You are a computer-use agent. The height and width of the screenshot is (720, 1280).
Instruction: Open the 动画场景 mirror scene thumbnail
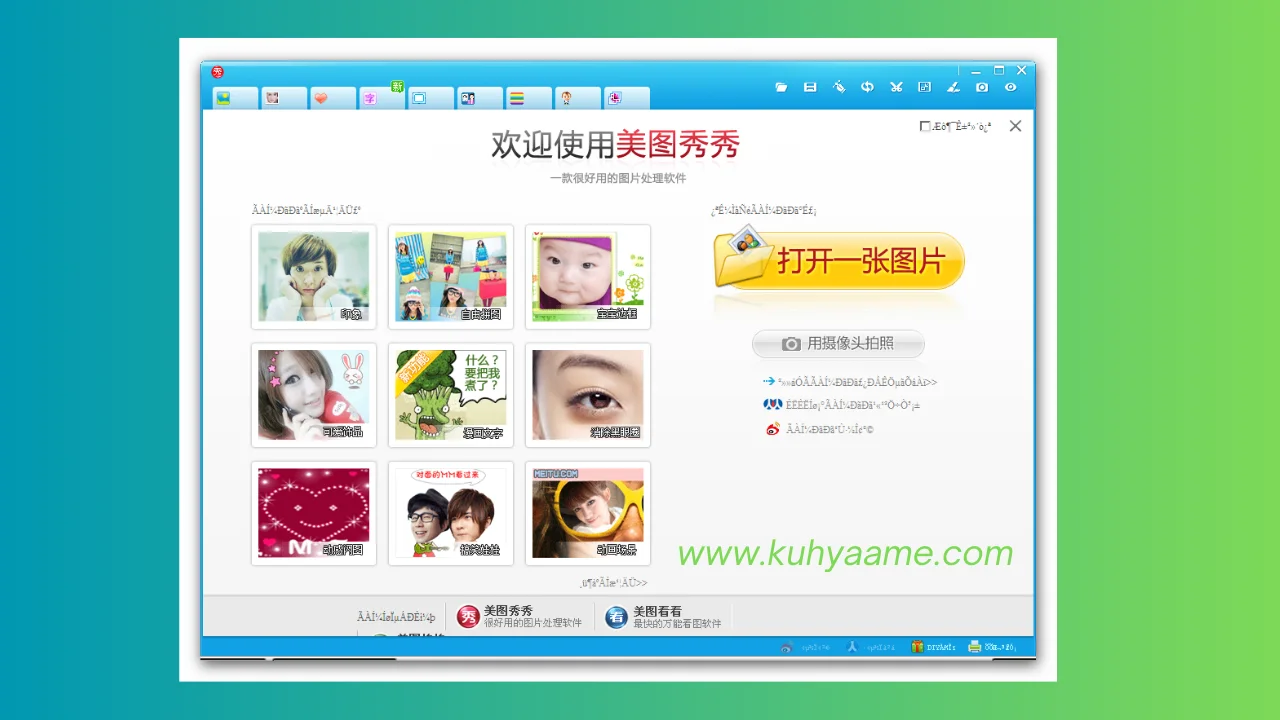point(588,513)
